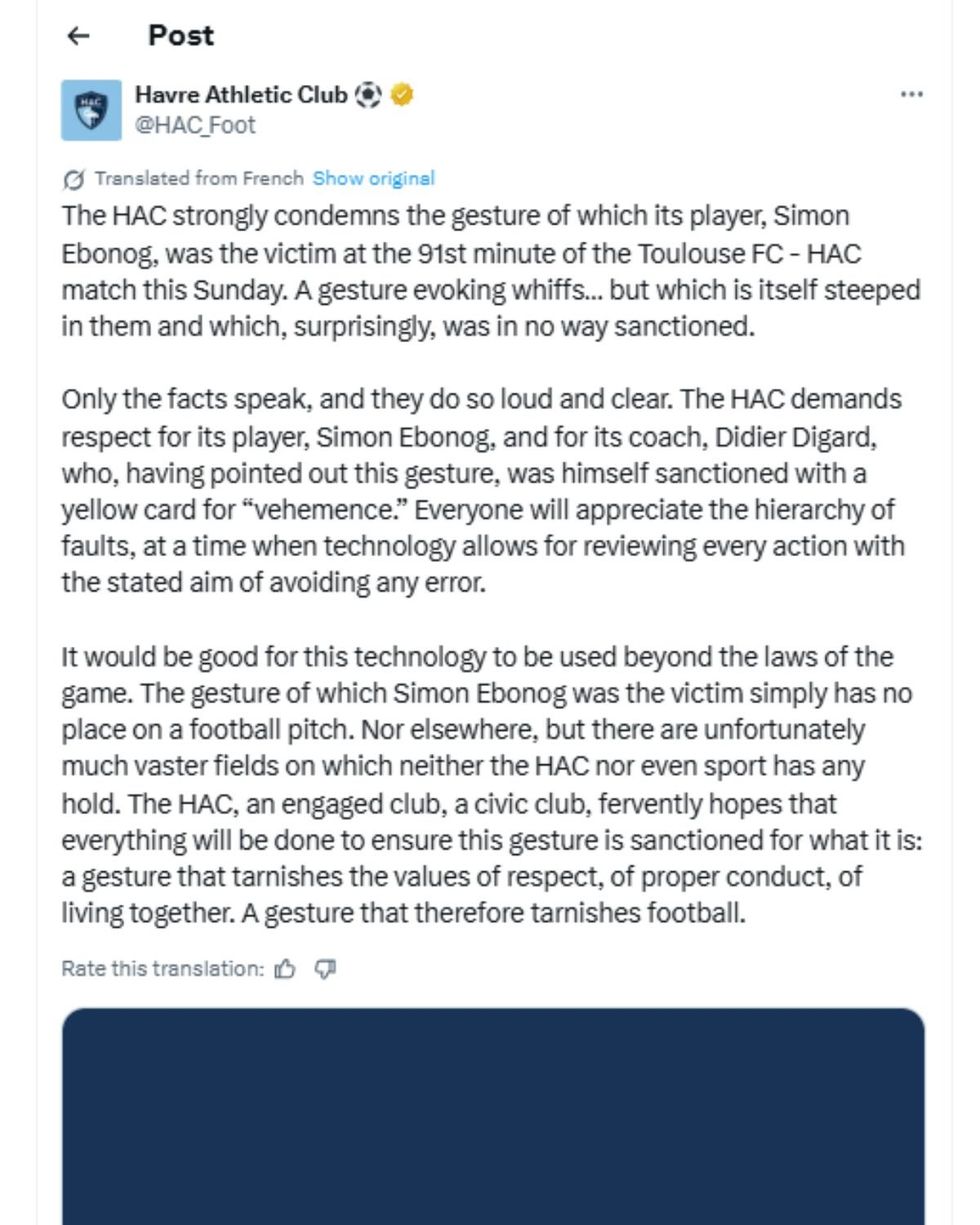This screenshot has height=1225, width=980.
Task: Click the gold verified badge
Action: tap(402, 95)
